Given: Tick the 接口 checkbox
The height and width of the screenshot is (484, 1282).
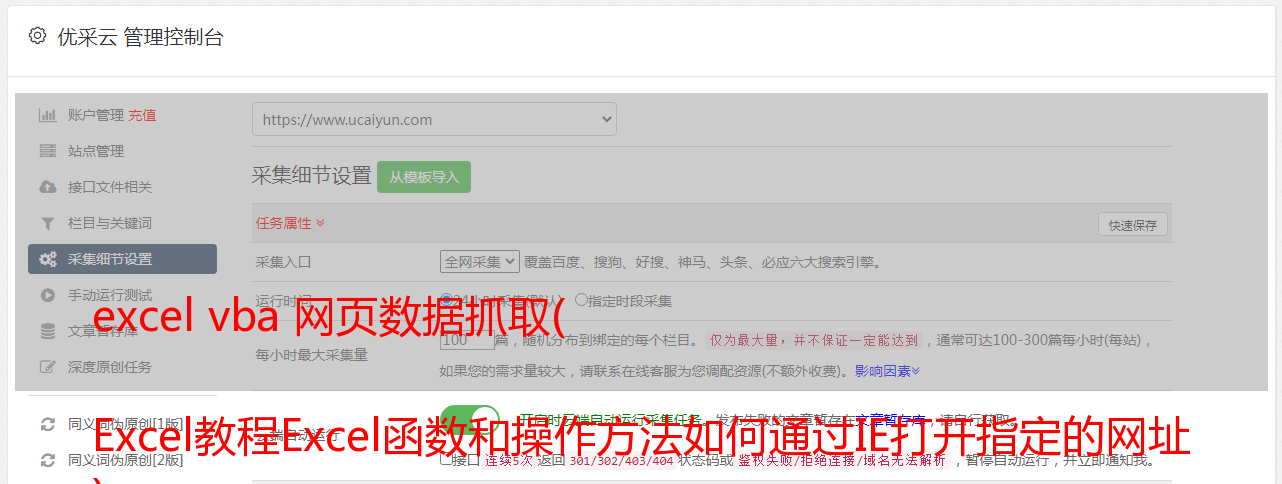Looking at the screenshot, I should [x=447, y=459].
